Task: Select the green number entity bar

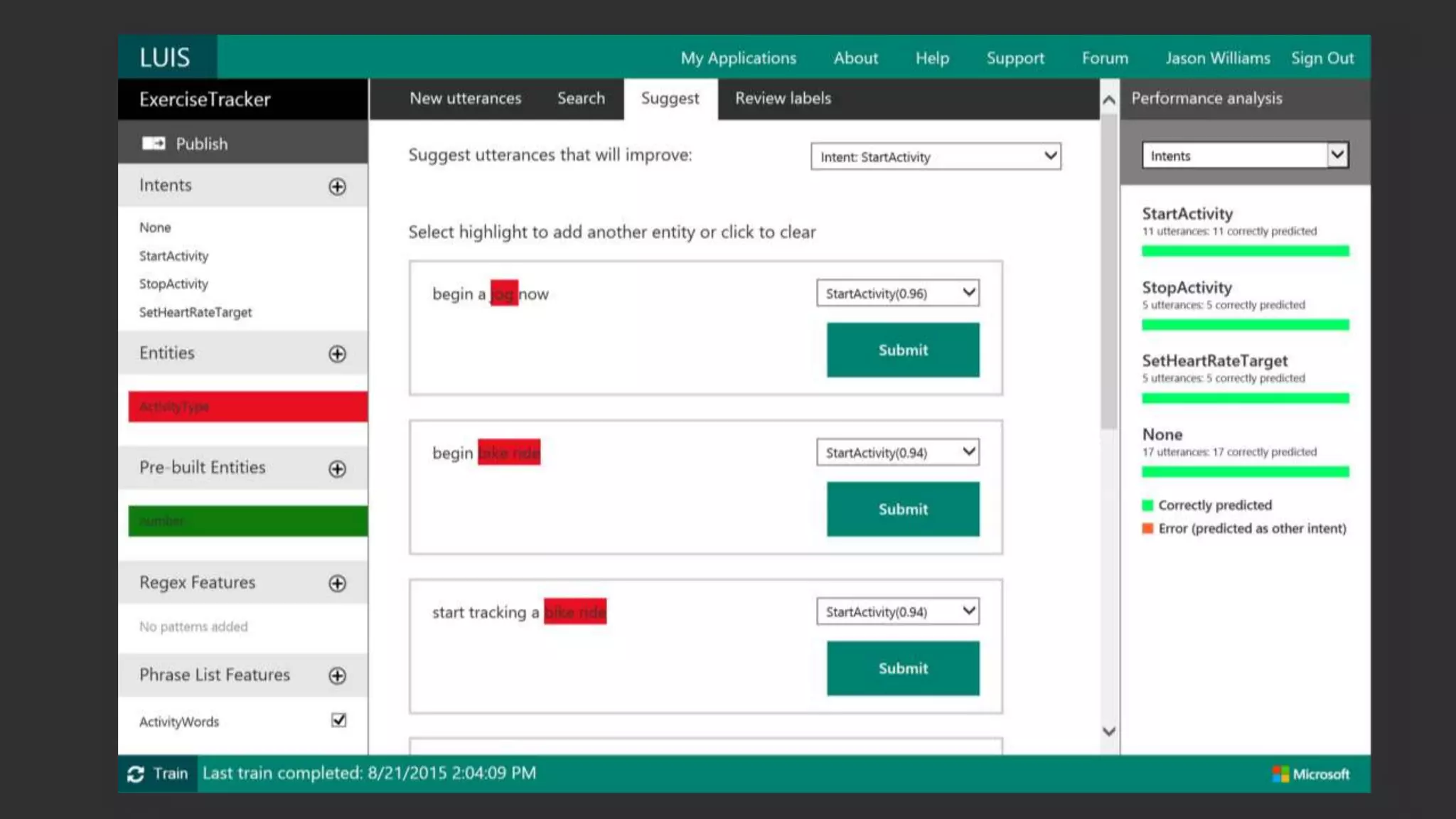Action: click(247, 520)
